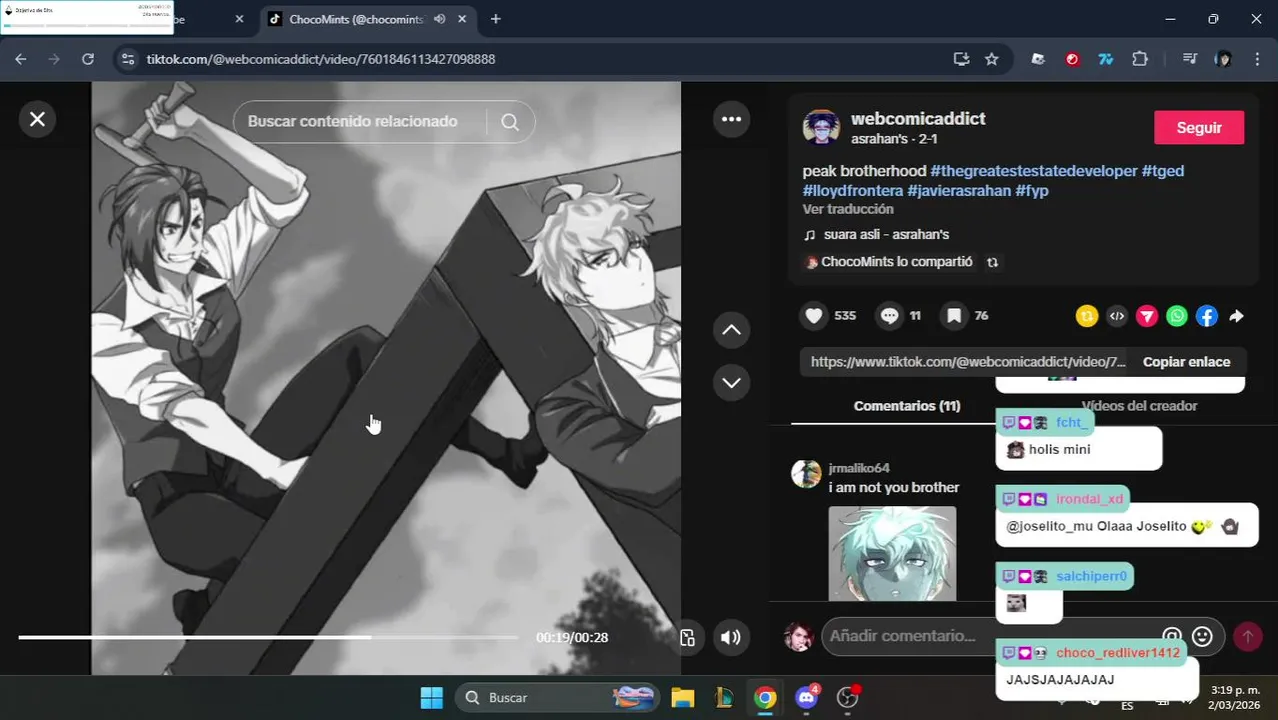
Task: Send to friends with pink paper plane icon
Action: click(1147, 316)
